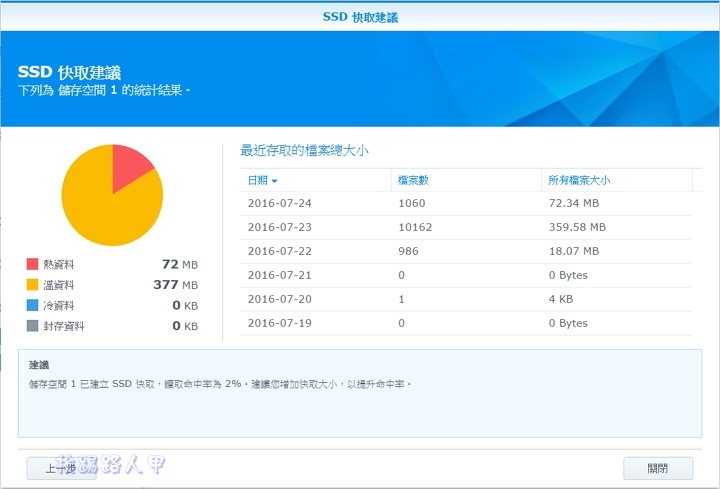Click the SSD 快取建議 window title bar
This screenshot has width=720, height=489.
(x=359, y=17)
